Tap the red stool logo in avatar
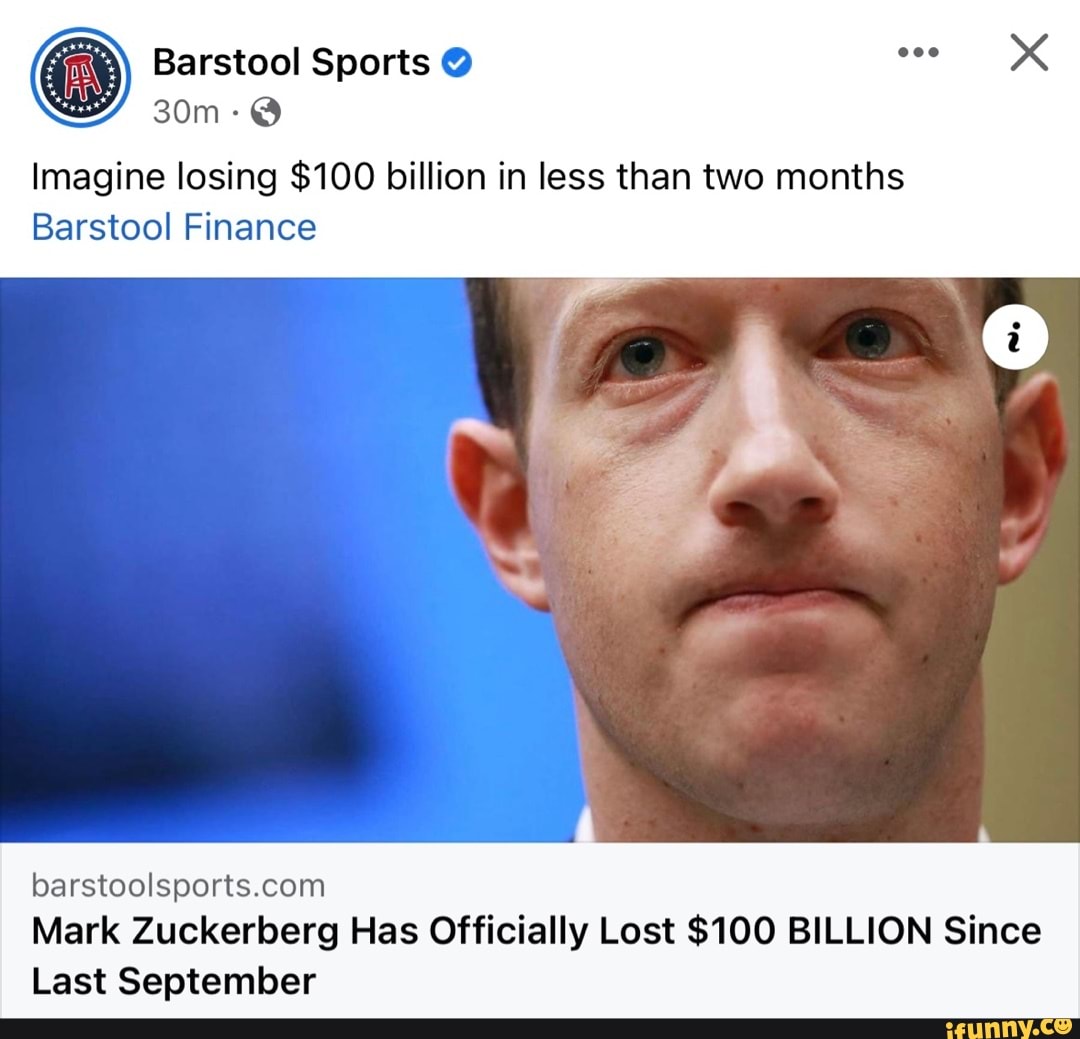Image resolution: width=1080 pixels, height=1039 pixels. point(81,77)
